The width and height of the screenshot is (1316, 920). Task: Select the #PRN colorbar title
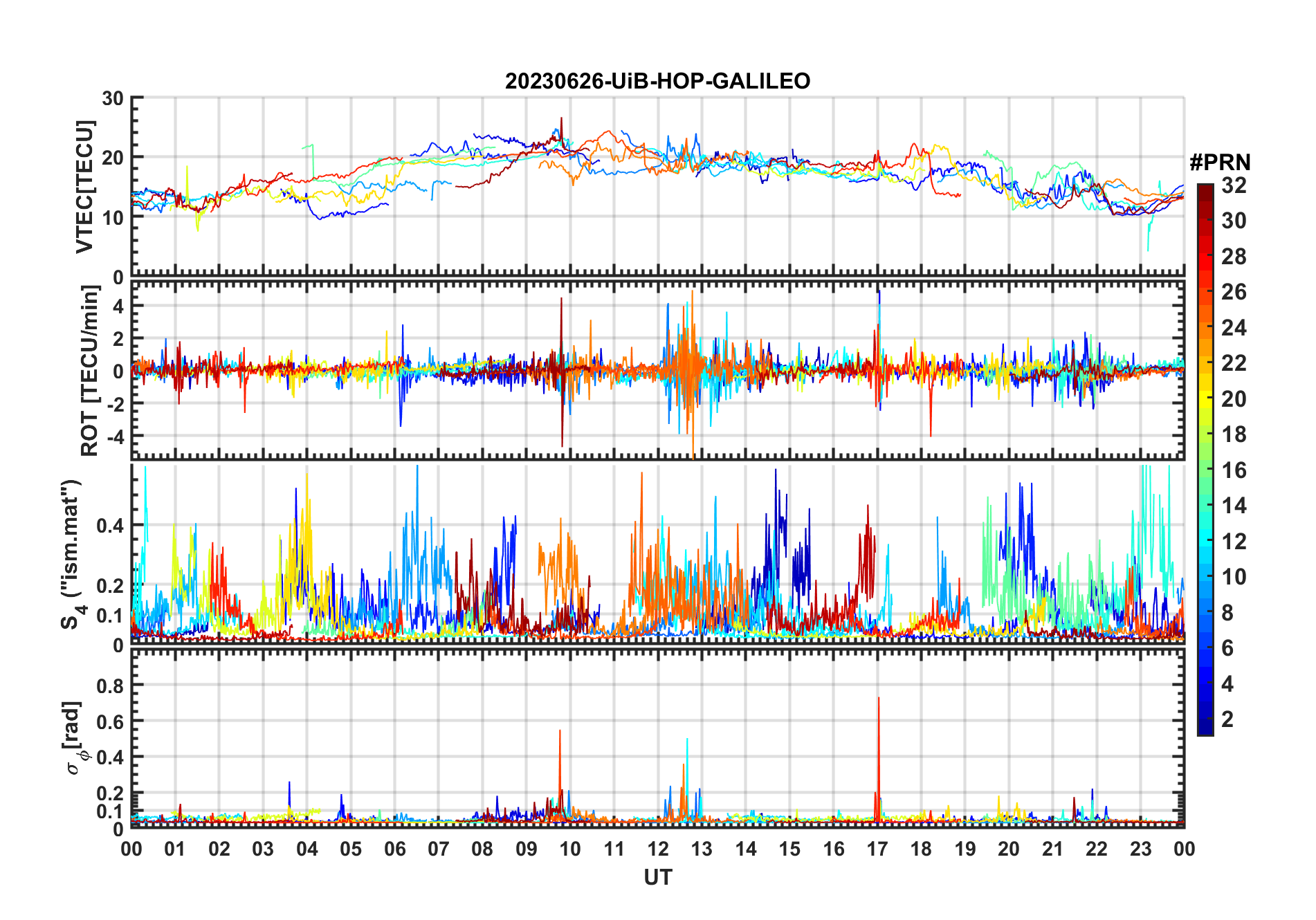pyautogui.click(x=1220, y=163)
